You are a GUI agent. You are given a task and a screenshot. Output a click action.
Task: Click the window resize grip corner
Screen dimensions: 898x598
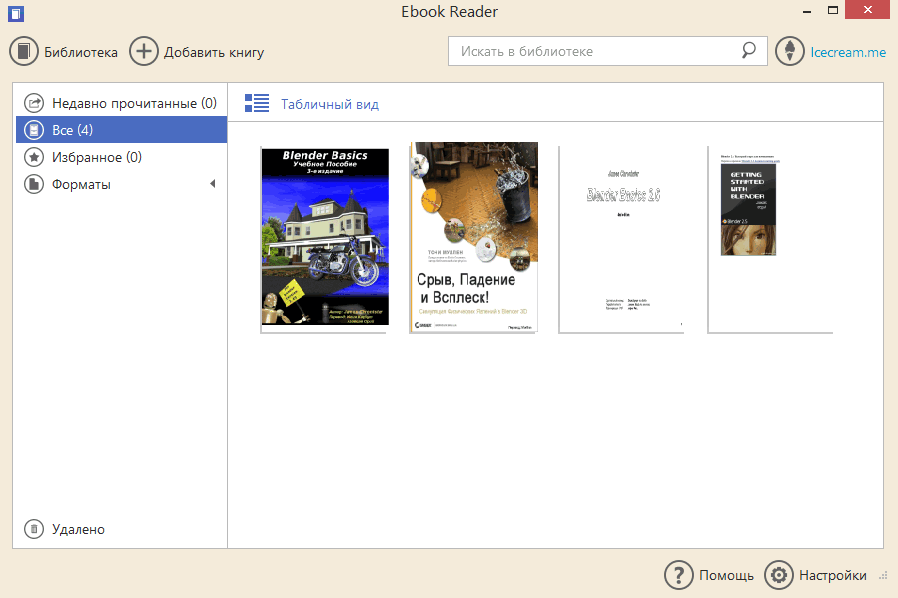pos(883,576)
